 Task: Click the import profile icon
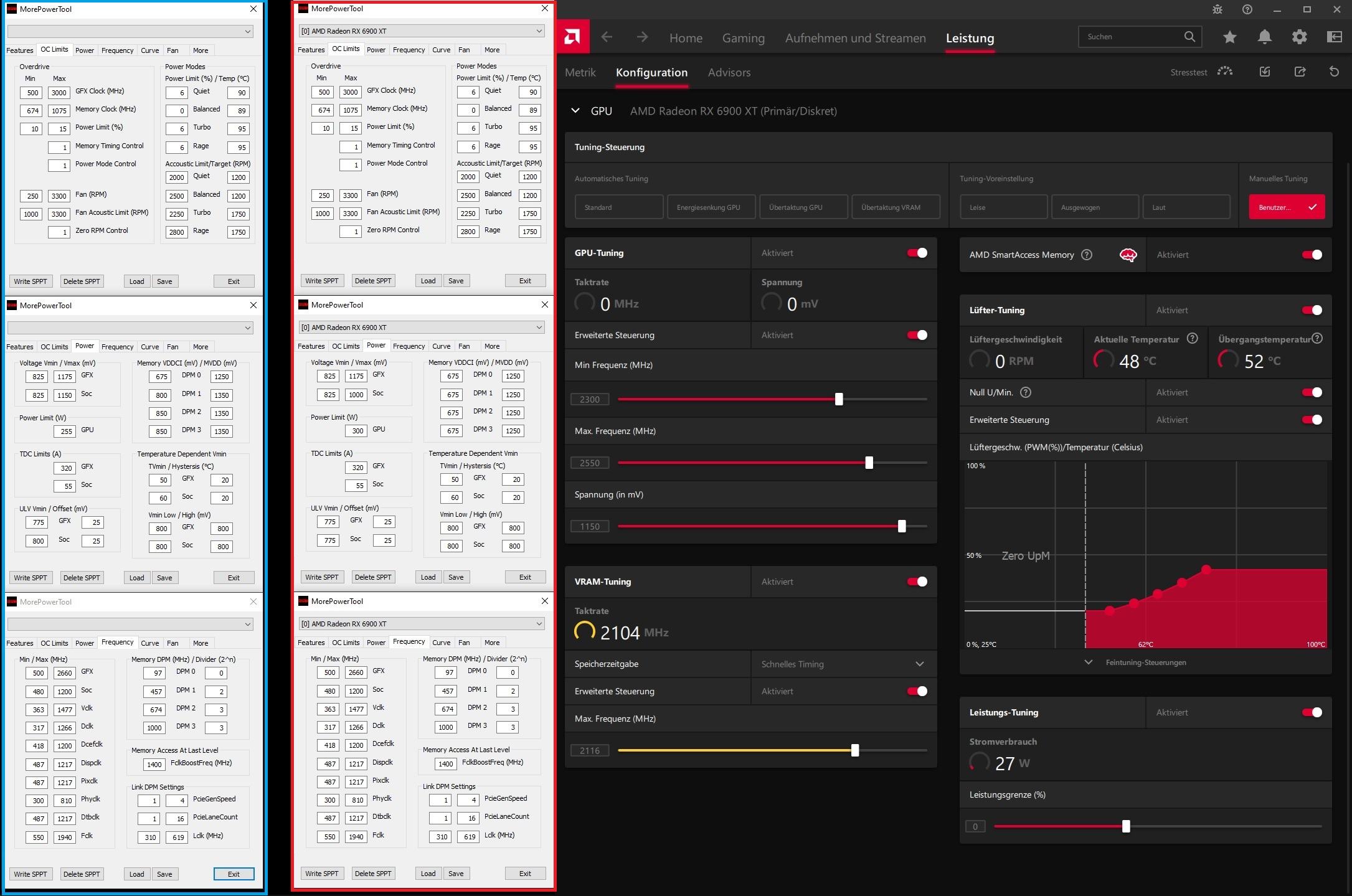1265,72
